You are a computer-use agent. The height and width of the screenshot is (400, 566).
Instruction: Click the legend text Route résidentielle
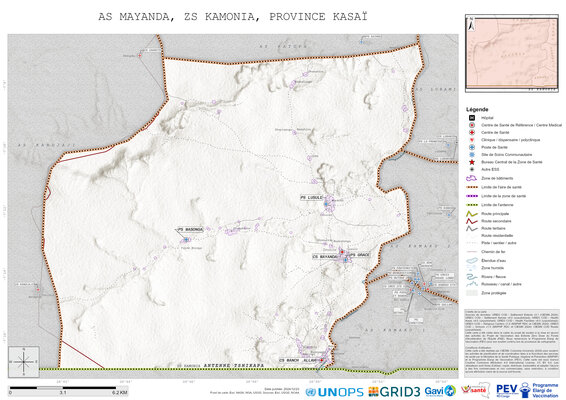click(x=497, y=235)
